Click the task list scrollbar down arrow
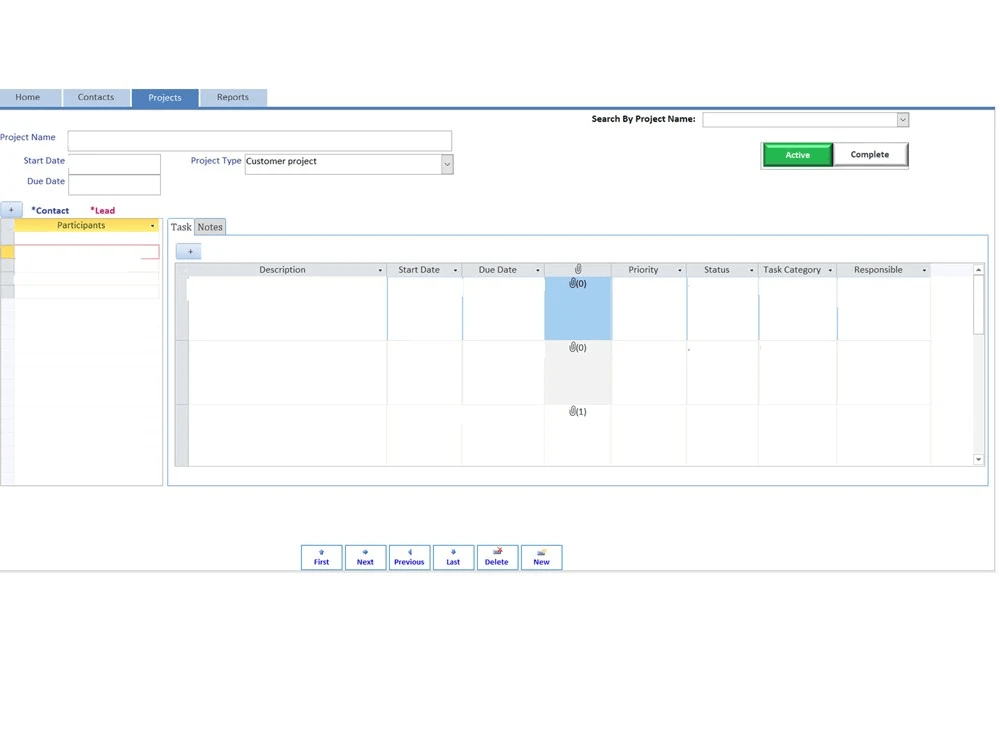1000x750 pixels. coord(979,459)
